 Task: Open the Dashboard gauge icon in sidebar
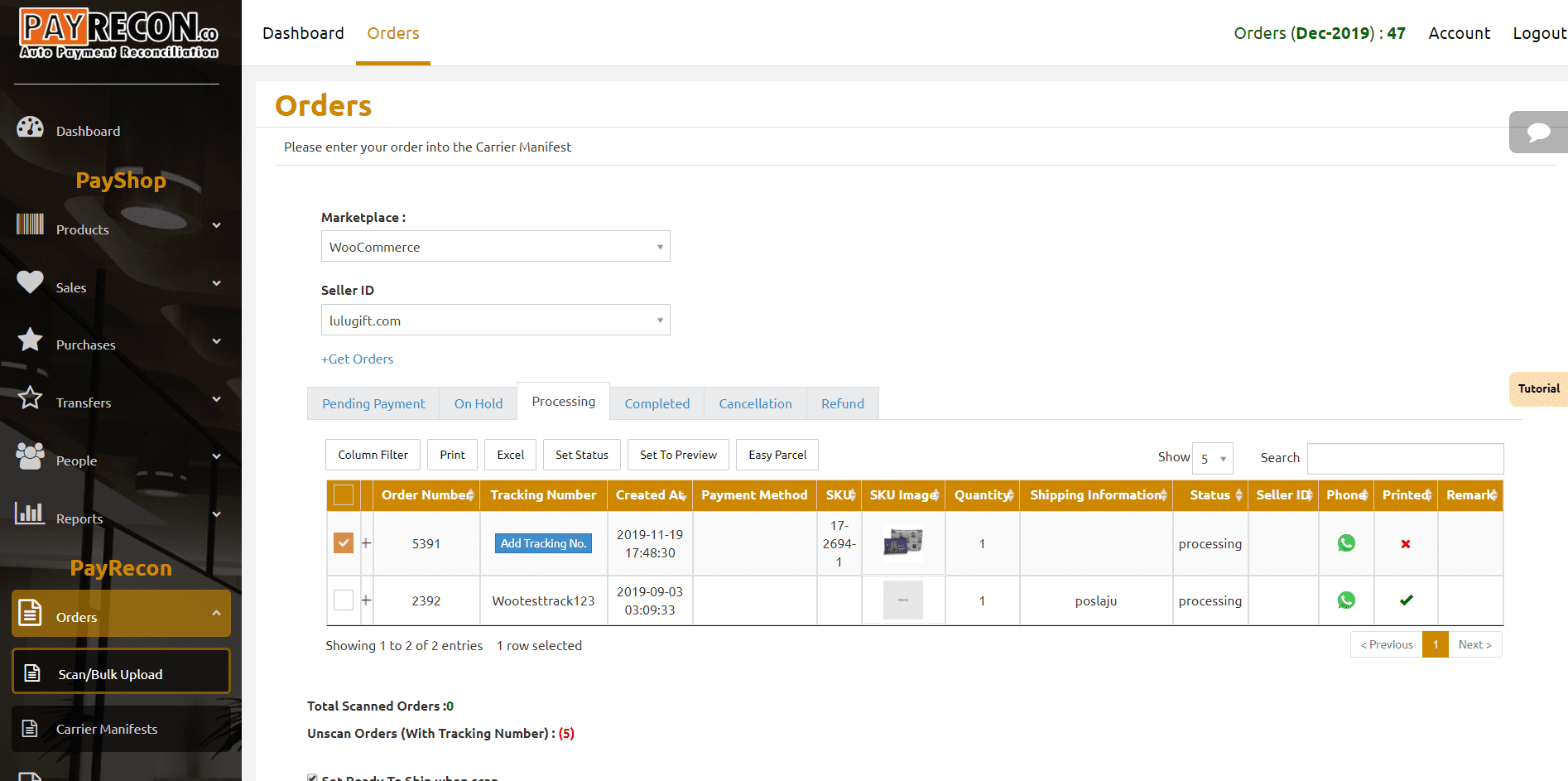click(30, 128)
